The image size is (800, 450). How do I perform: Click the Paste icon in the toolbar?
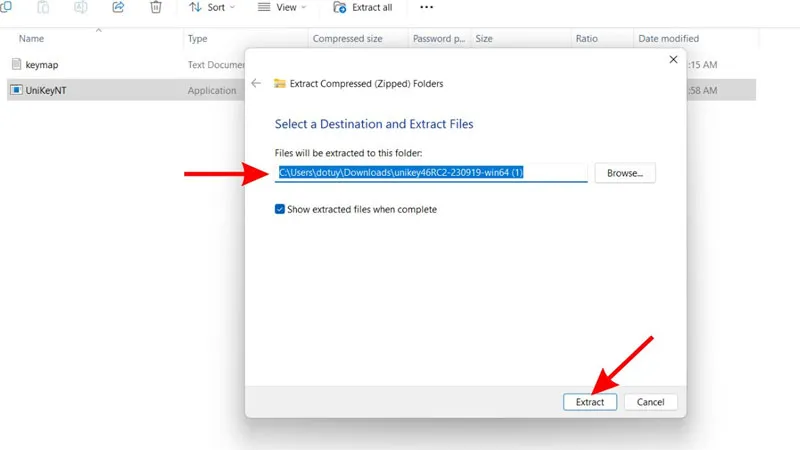point(43,7)
